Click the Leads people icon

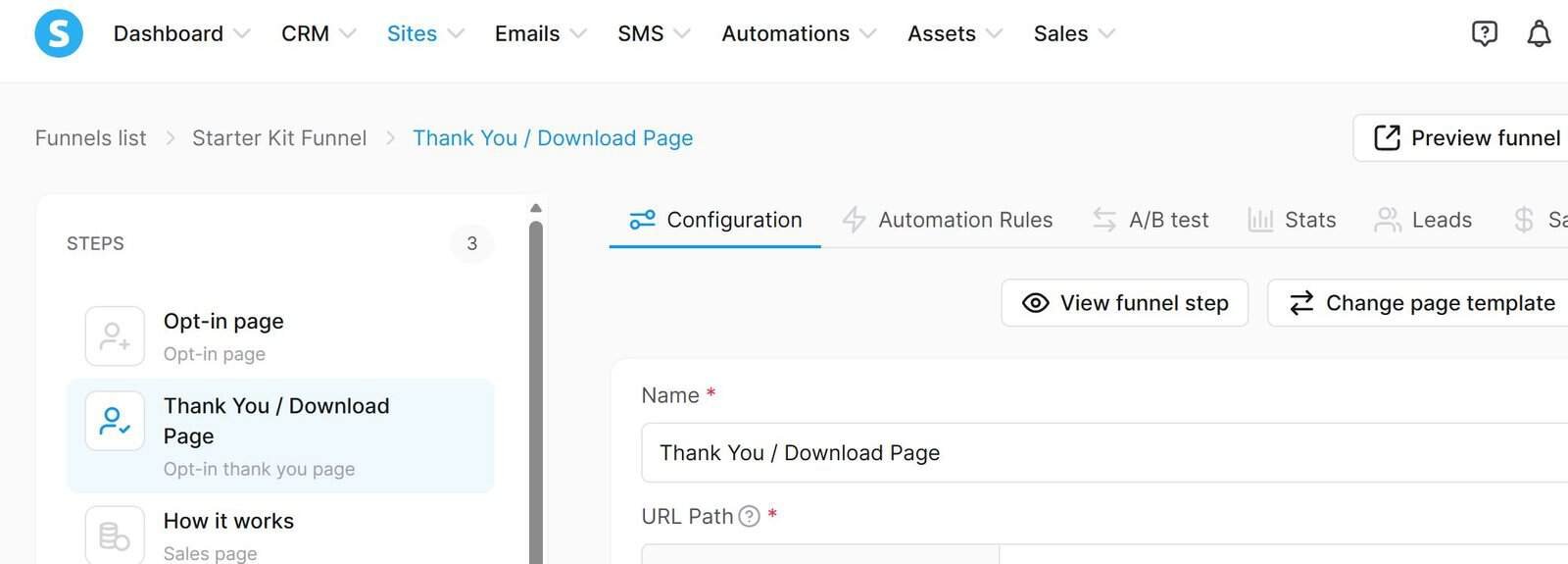click(1388, 220)
